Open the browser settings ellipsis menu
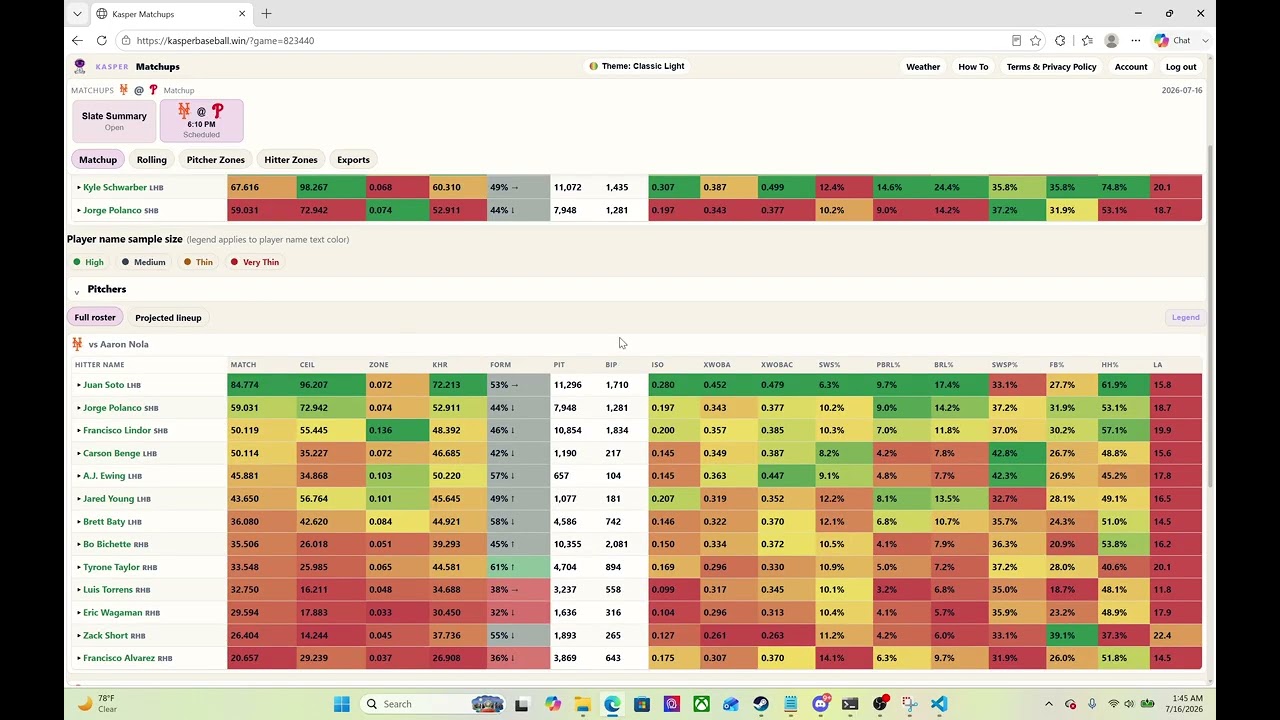This screenshot has width=1280, height=720. coord(1136,40)
